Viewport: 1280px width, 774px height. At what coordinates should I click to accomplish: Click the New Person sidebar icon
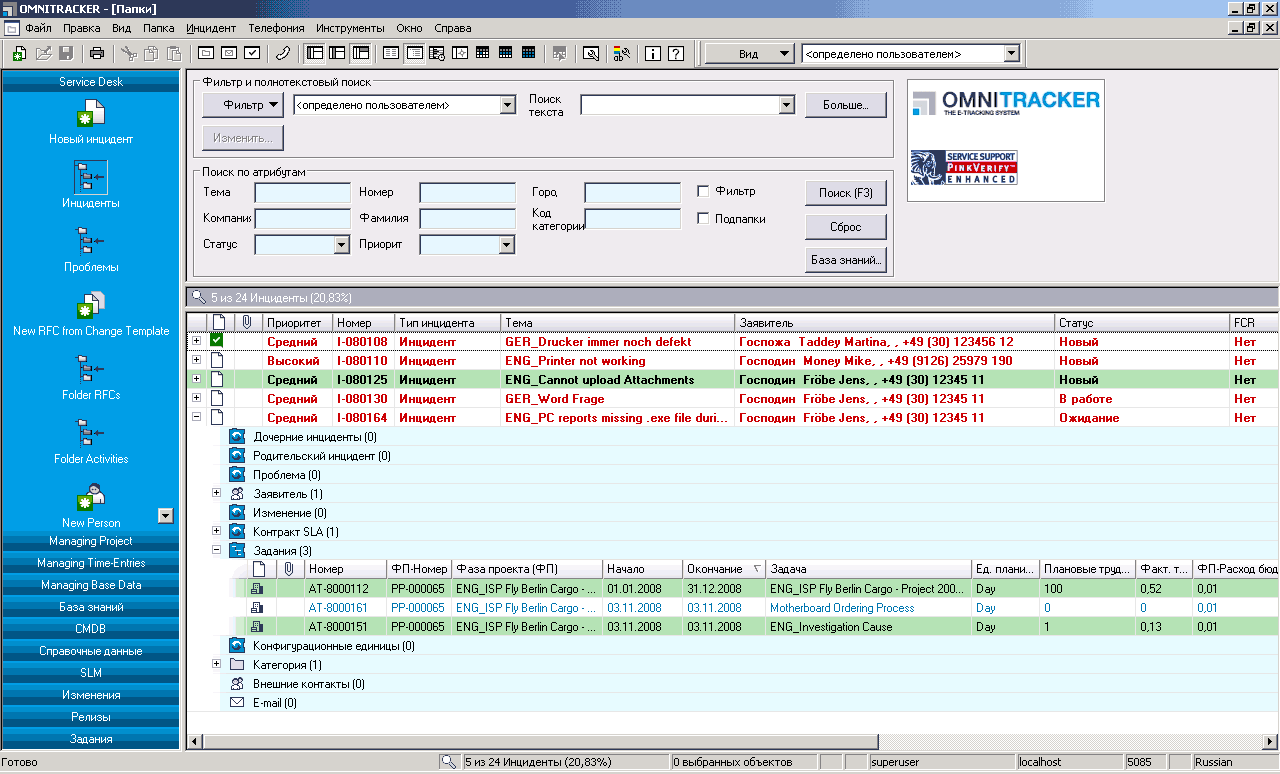(x=91, y=497)
